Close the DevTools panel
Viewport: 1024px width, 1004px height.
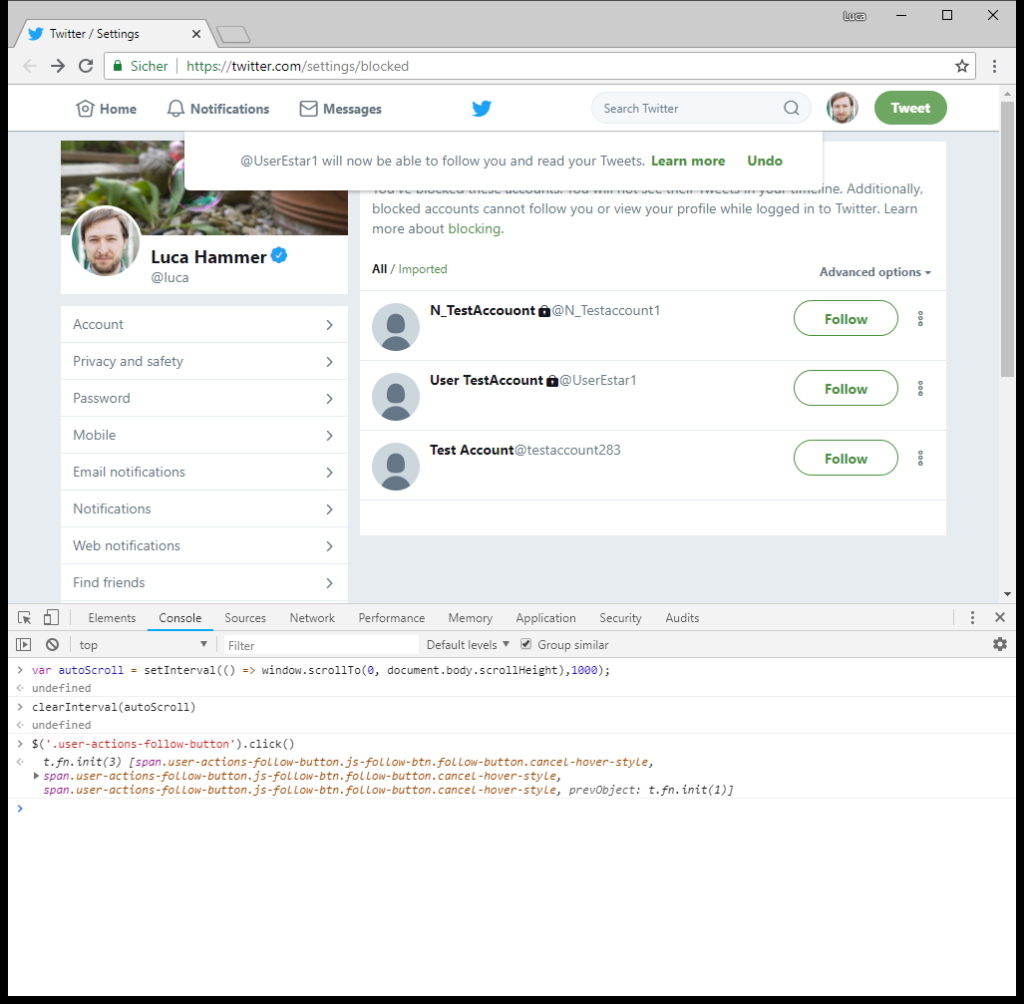pos(1000,617)
